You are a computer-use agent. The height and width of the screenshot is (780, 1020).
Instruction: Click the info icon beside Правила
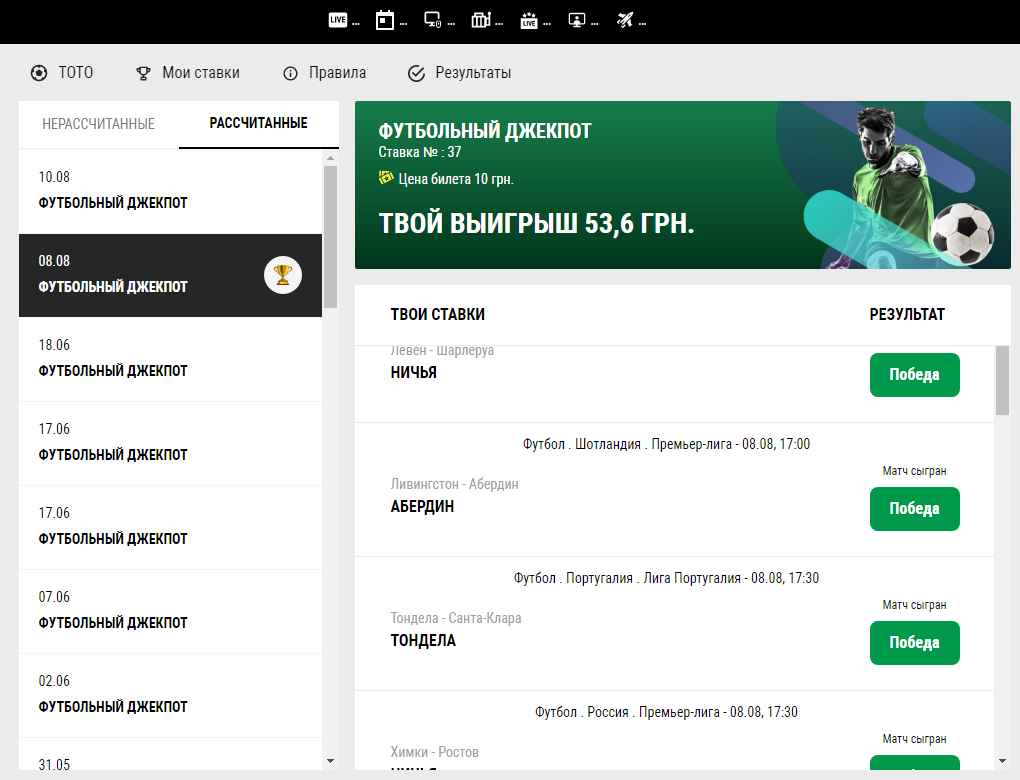click(290, 74)
